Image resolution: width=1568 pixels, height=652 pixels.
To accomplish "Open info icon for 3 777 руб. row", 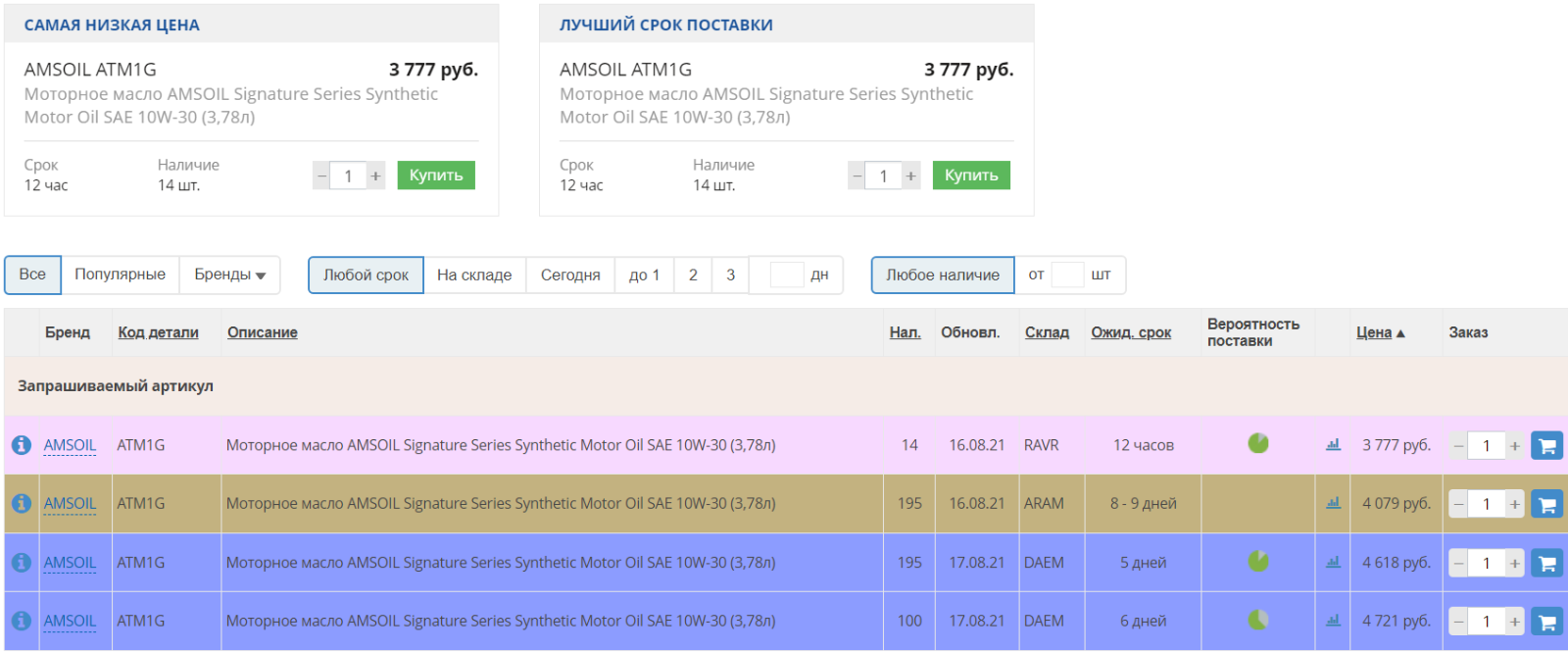I will click(21, 445).
